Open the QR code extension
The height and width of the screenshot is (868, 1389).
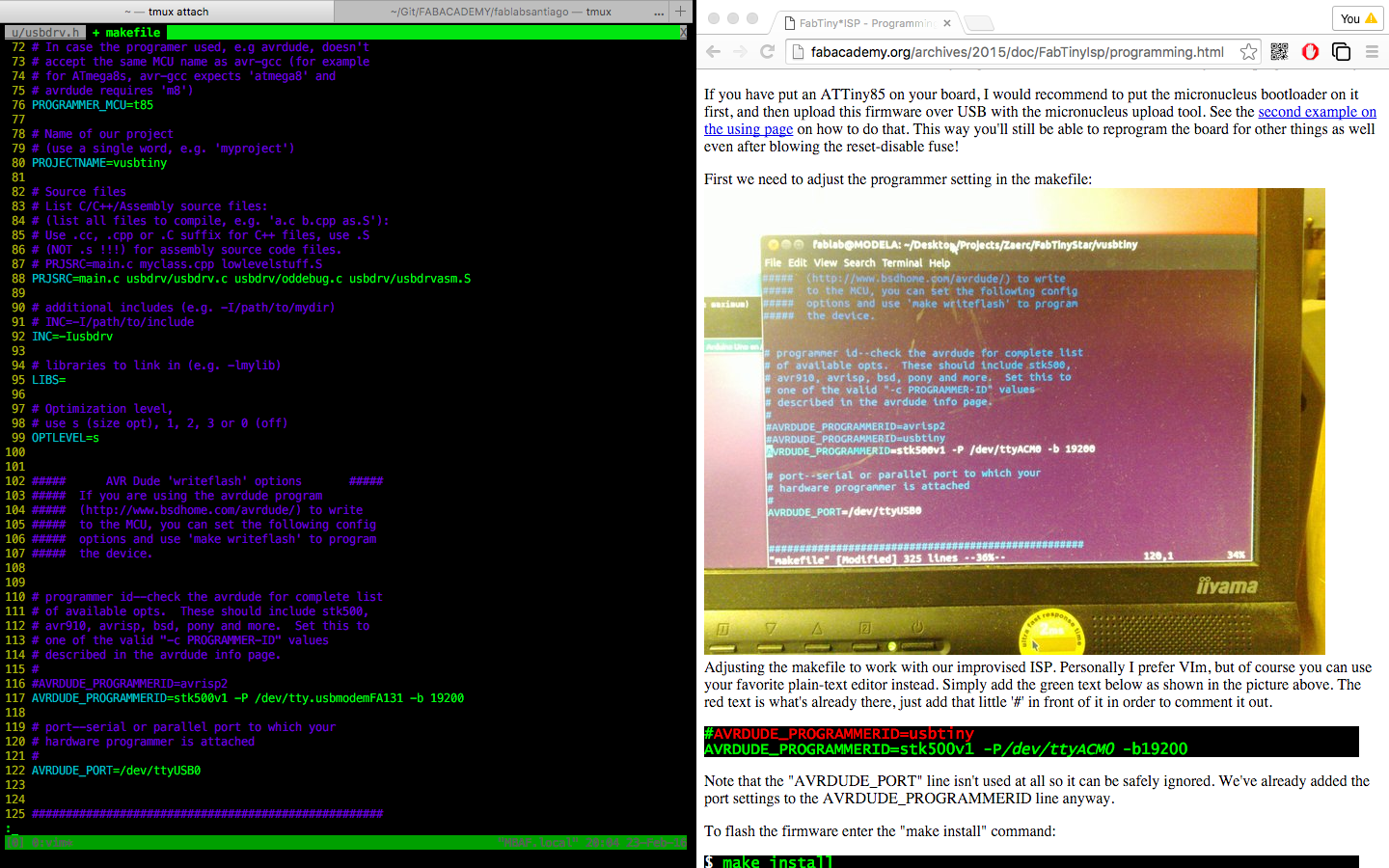point(1279,52)
